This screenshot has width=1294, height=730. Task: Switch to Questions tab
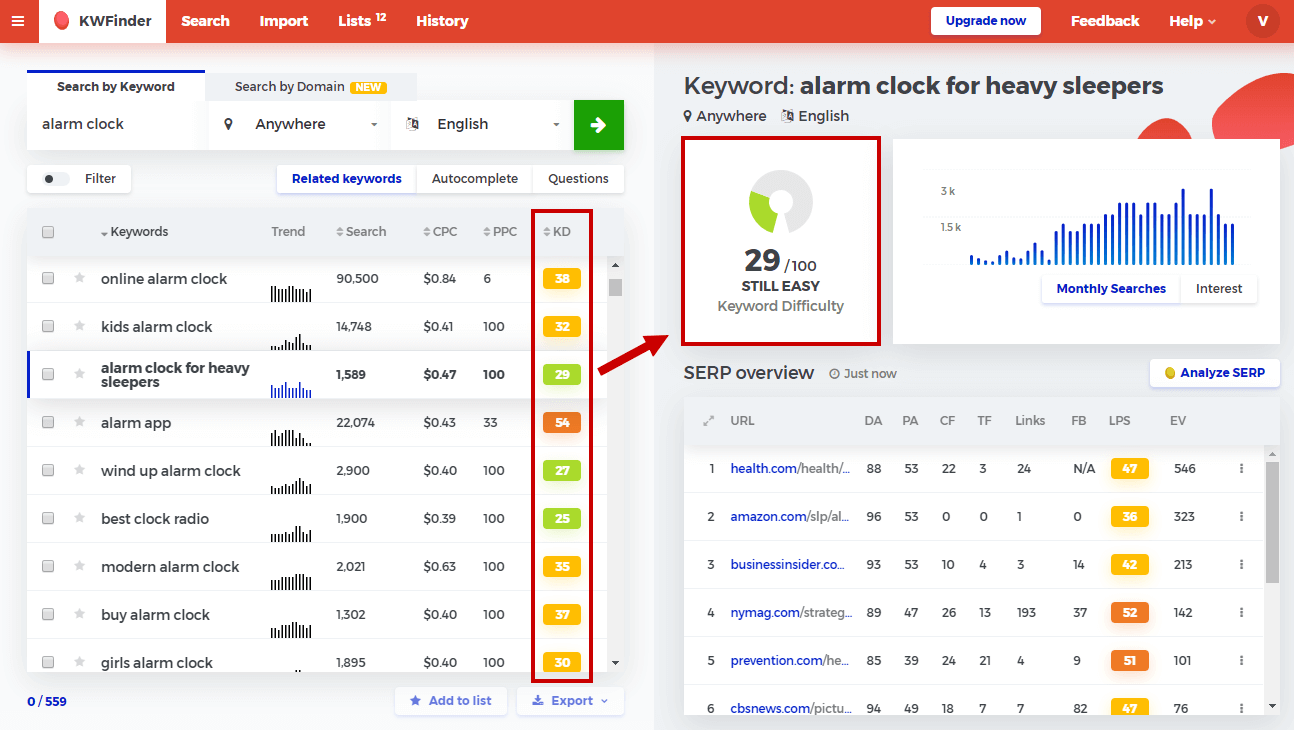[578, 179]
